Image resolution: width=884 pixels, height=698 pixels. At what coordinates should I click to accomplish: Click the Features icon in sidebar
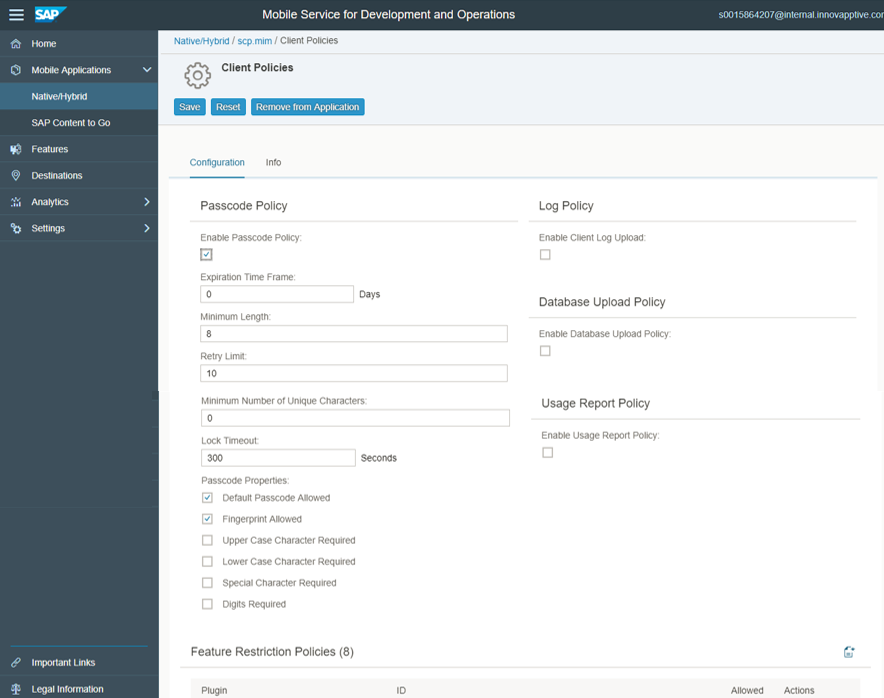point(16,149)
